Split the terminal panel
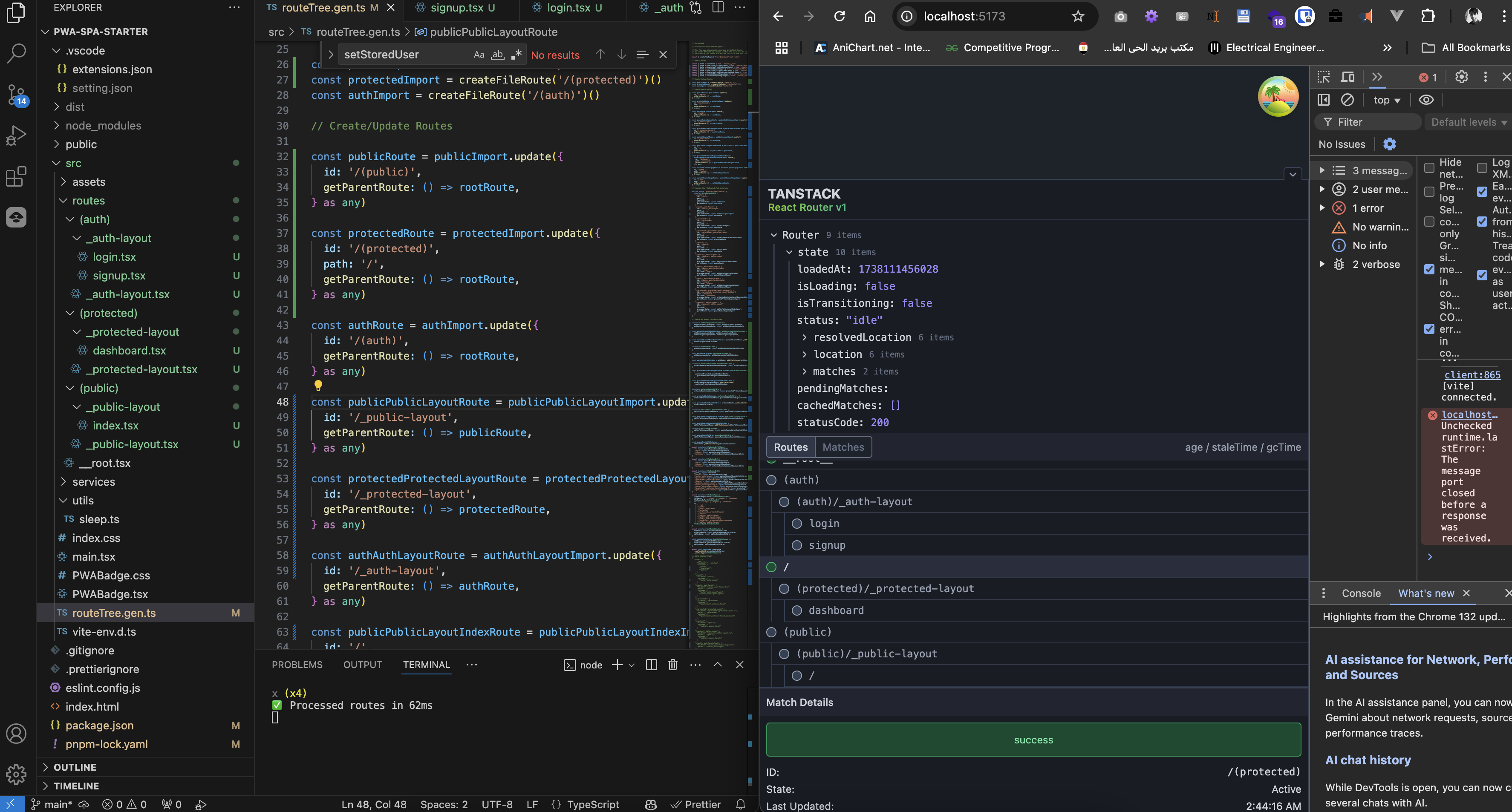The image size is (1512, 812). pos(651,665)
